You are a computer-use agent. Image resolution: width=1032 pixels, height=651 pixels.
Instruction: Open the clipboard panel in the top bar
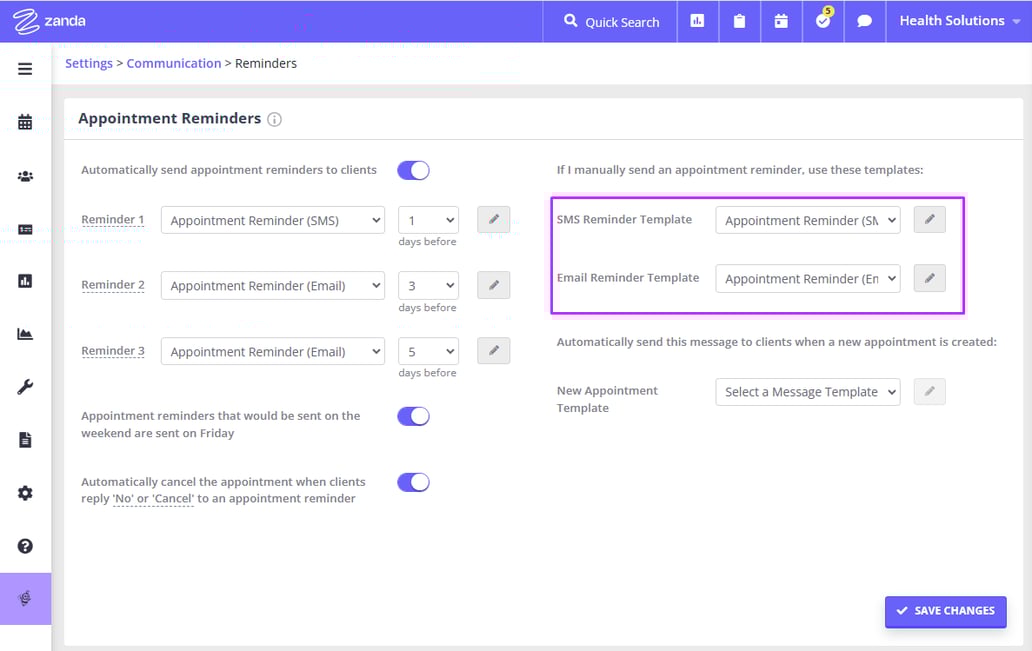(x=739, y=21)
